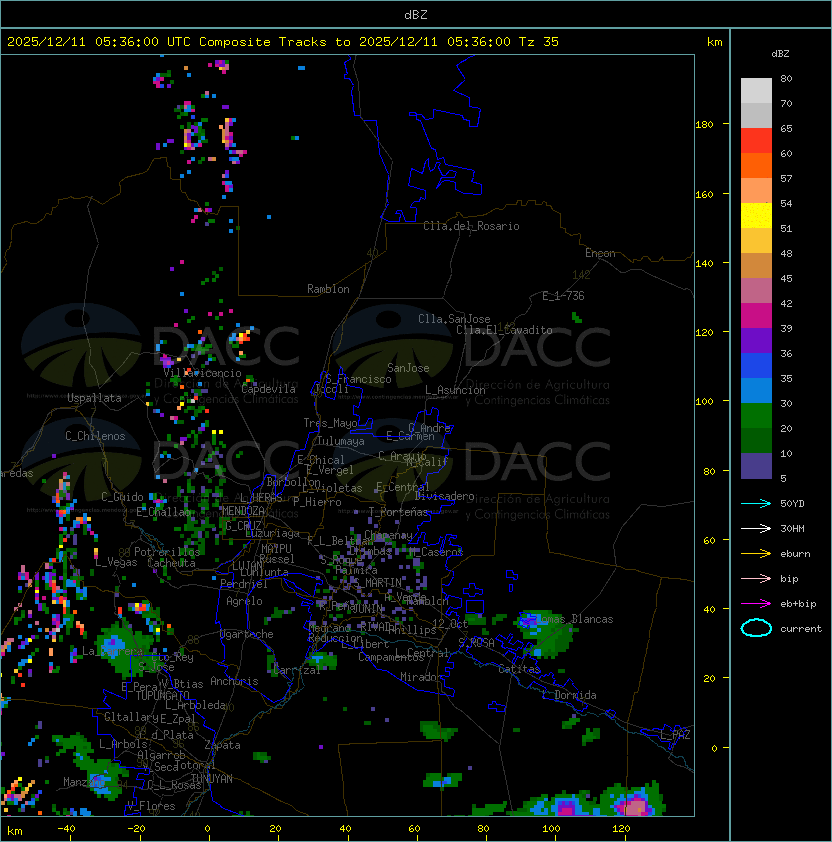832x842 pixels.
Task: Pick the magenta 42 dBZ legend swatch
Action: point(756,315)
